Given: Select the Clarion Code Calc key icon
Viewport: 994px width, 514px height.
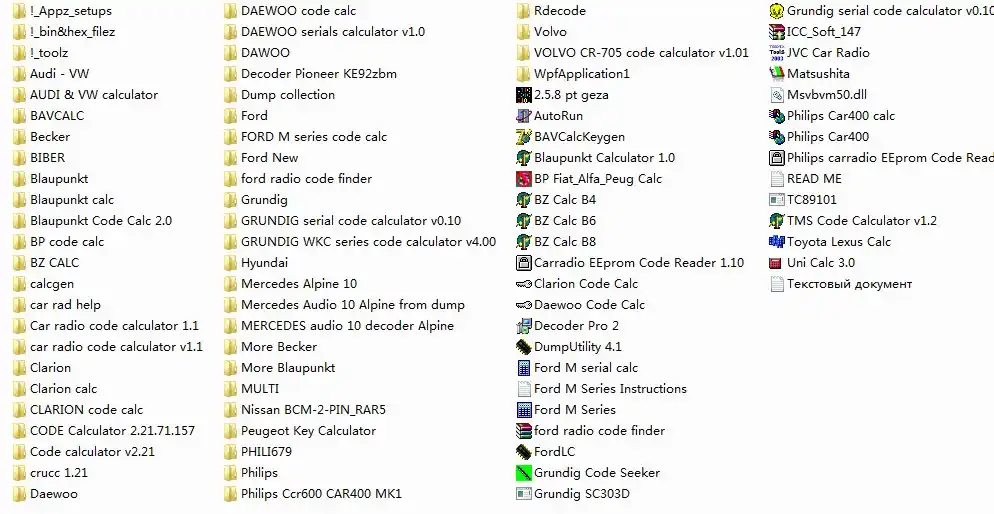Looking at the screenshot, I should coord(524,284).
